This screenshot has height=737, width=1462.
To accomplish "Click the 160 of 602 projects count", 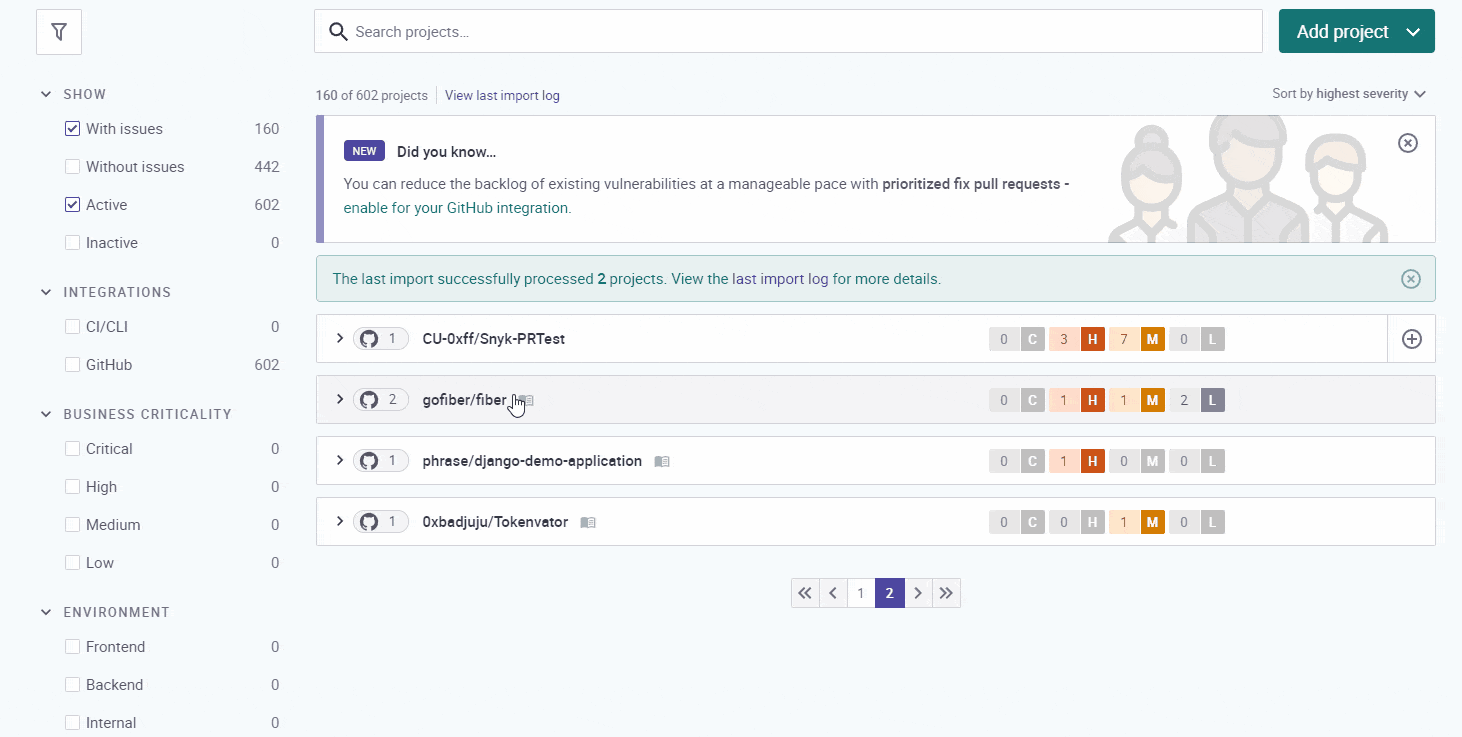I will tap(372, 96).
